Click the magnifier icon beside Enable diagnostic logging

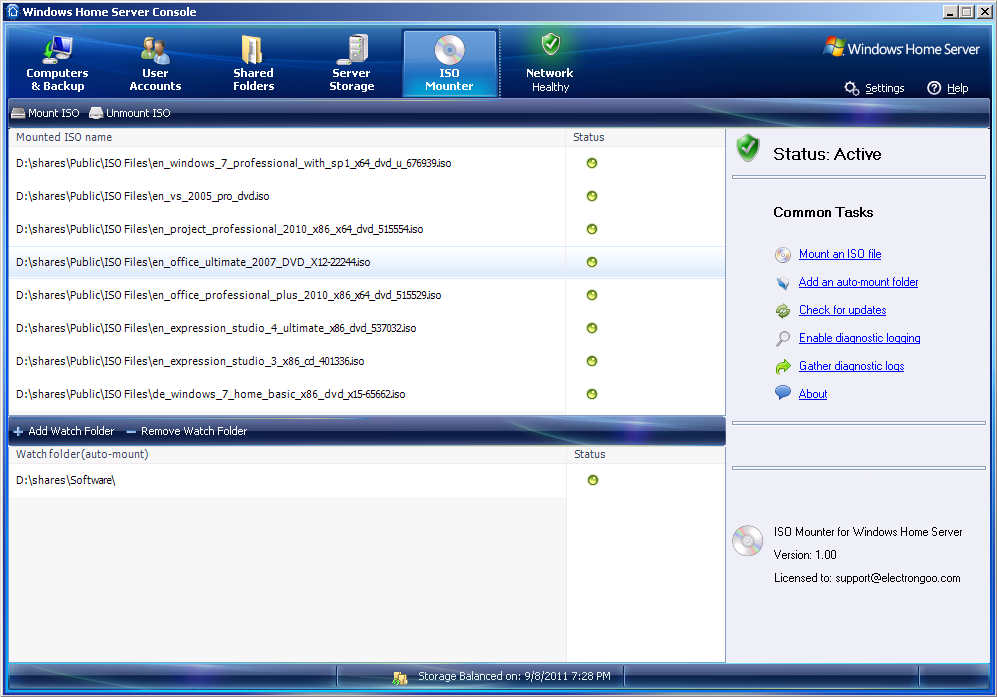(x=783, y=339)
